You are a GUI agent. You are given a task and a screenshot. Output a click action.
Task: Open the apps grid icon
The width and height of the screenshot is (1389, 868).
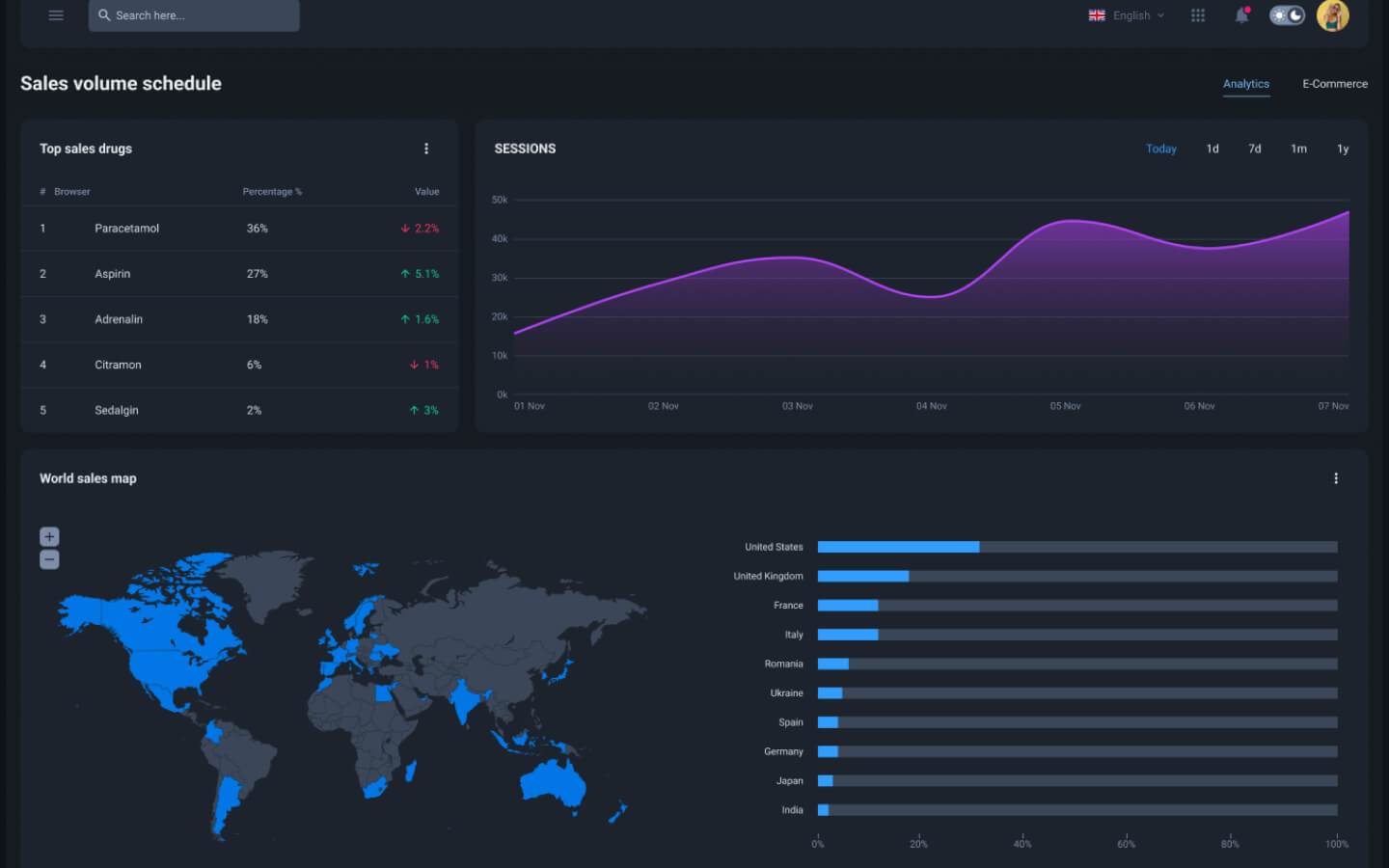click(x=1198, y=15)
